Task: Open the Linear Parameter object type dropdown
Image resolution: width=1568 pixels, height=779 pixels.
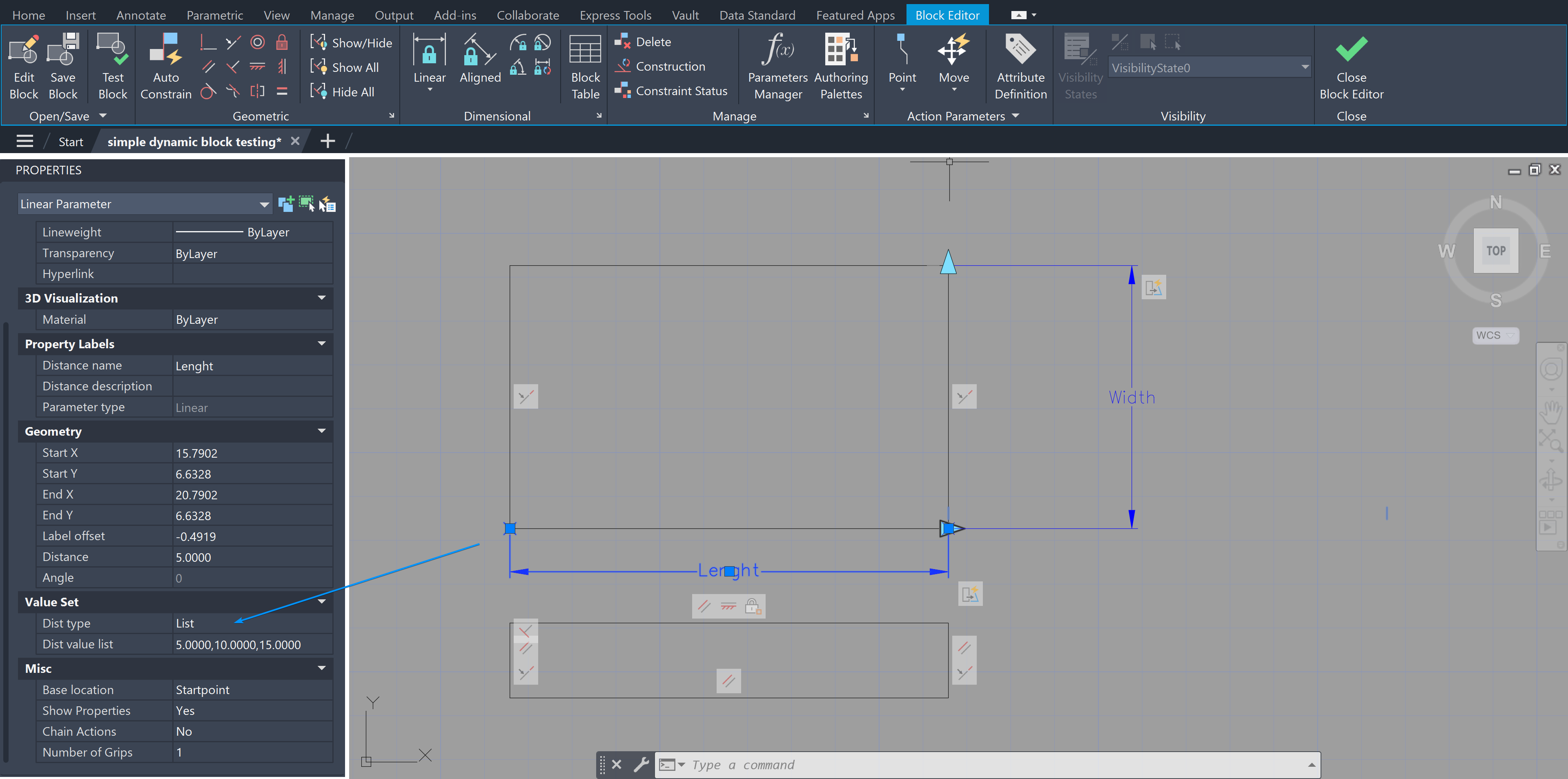Action: point(263,205)
